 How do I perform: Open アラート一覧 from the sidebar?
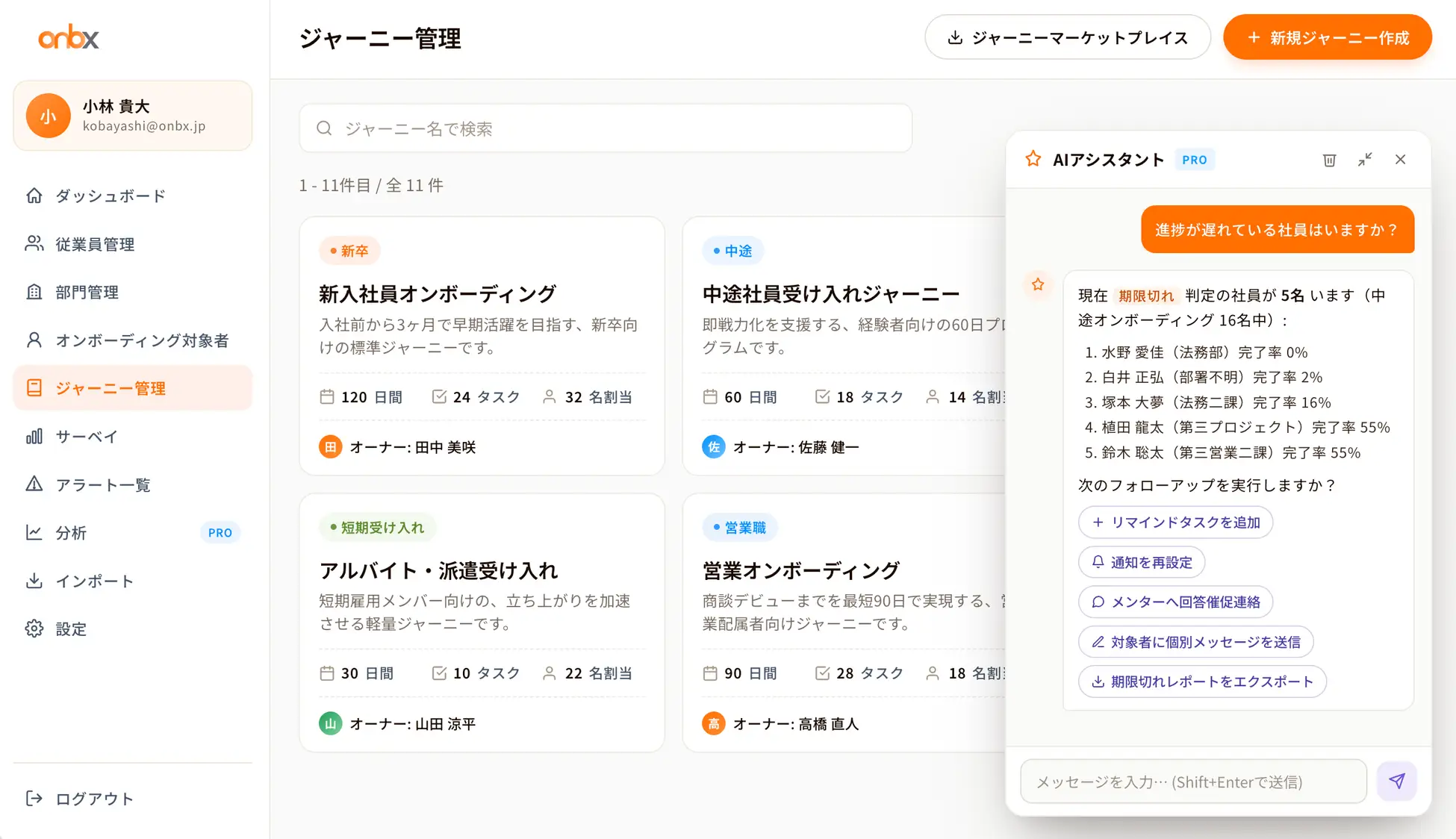click(x=132, y=484)
